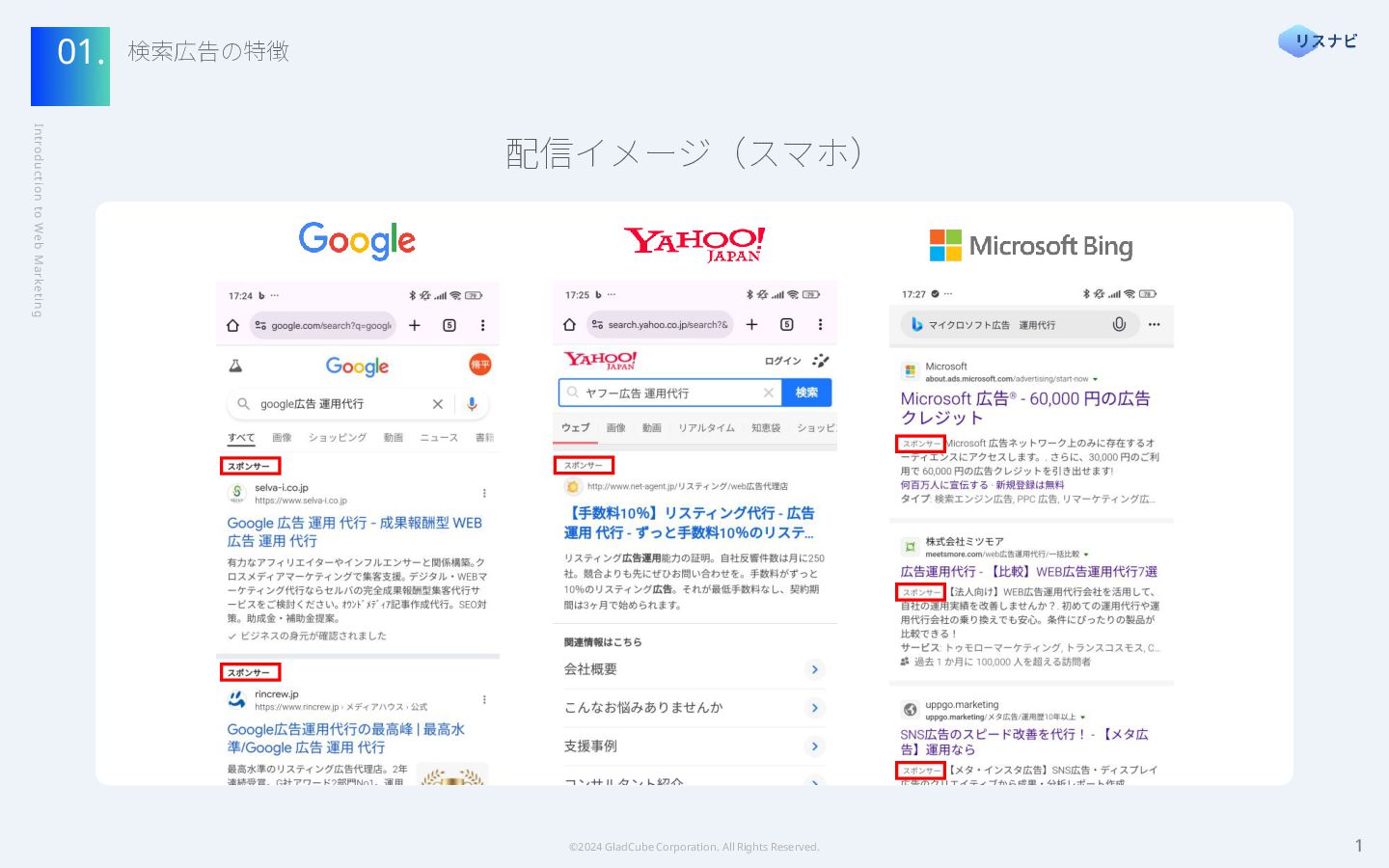The image size is (1389, 868).
Task: Click the blue 検索 button in Yahoo search
Action: click(x=806, y=393)
